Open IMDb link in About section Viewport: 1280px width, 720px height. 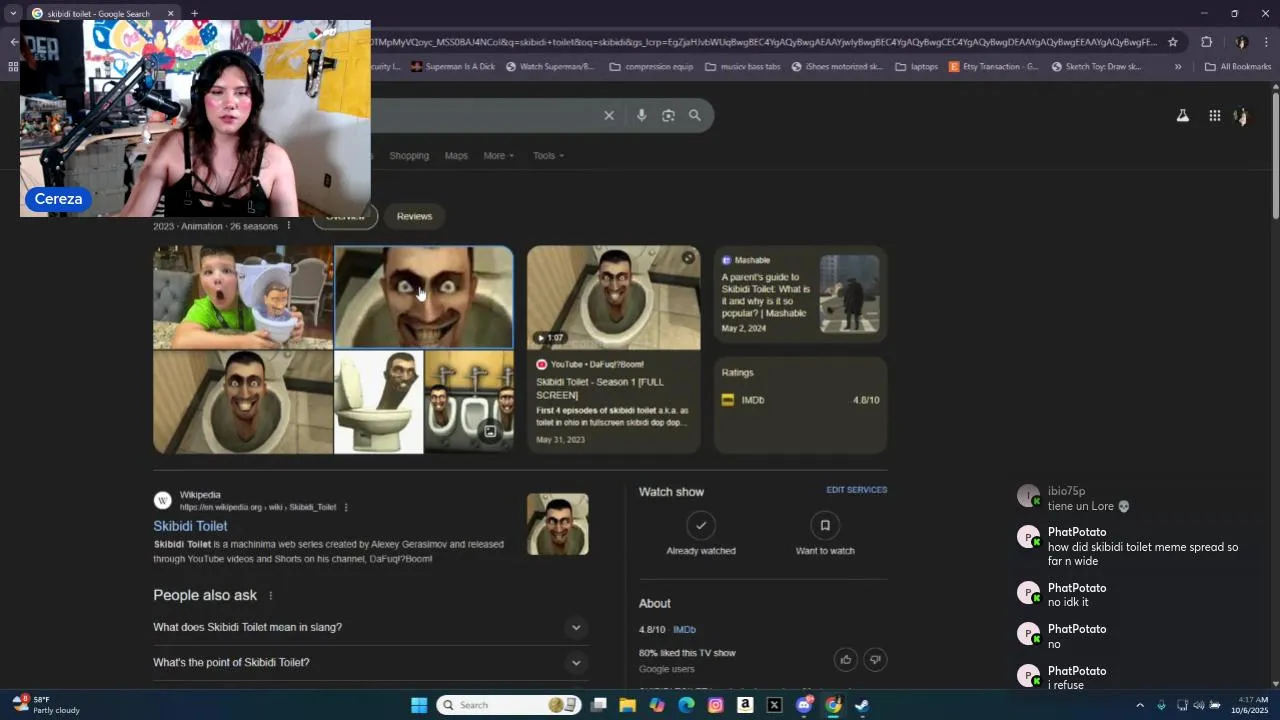pyautogui.click(x=684, y=630)
